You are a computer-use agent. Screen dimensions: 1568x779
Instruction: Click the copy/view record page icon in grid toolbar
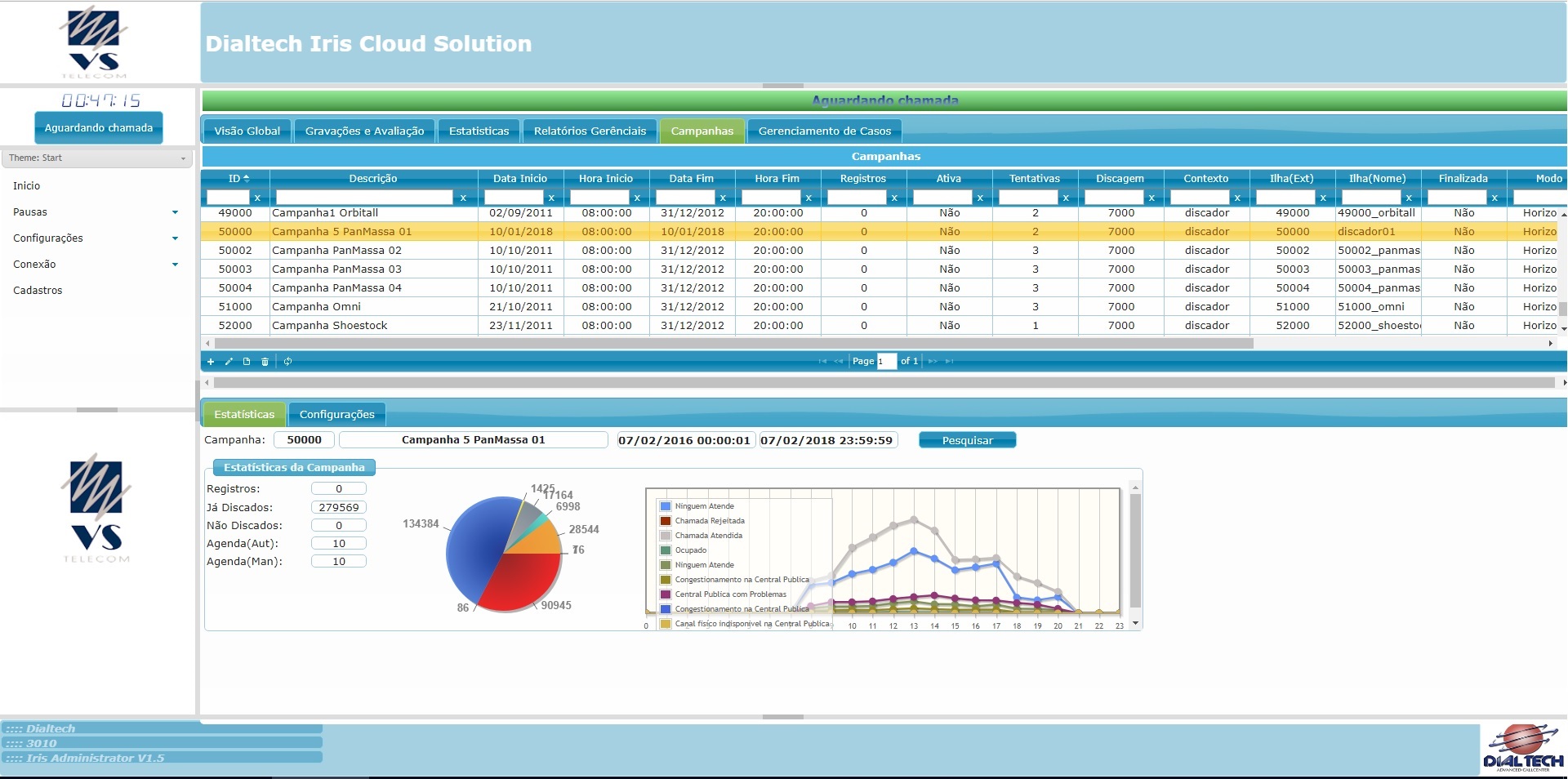[247, 362]
